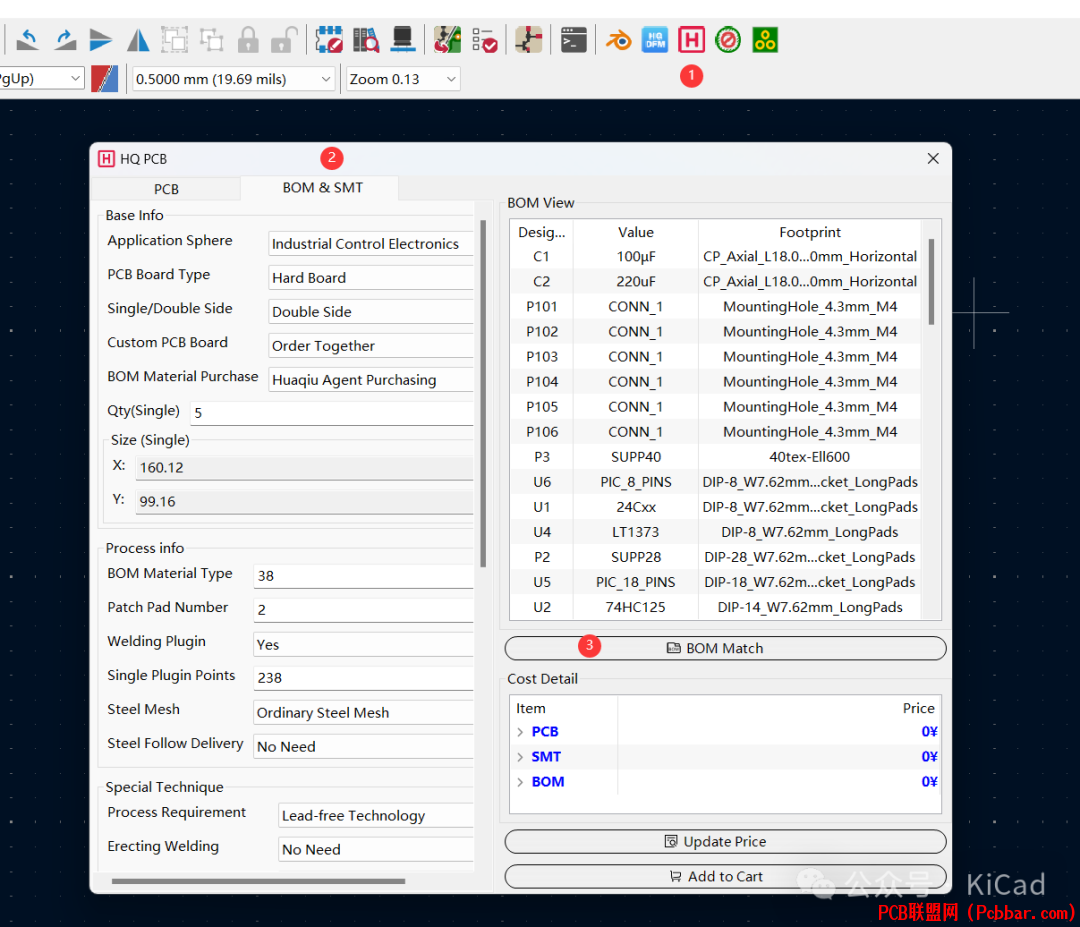Image resolution: width=1080 pixels, height=927 pixels.
Task: Open the footprint editor icon
Action: click(x=329, y=40)
